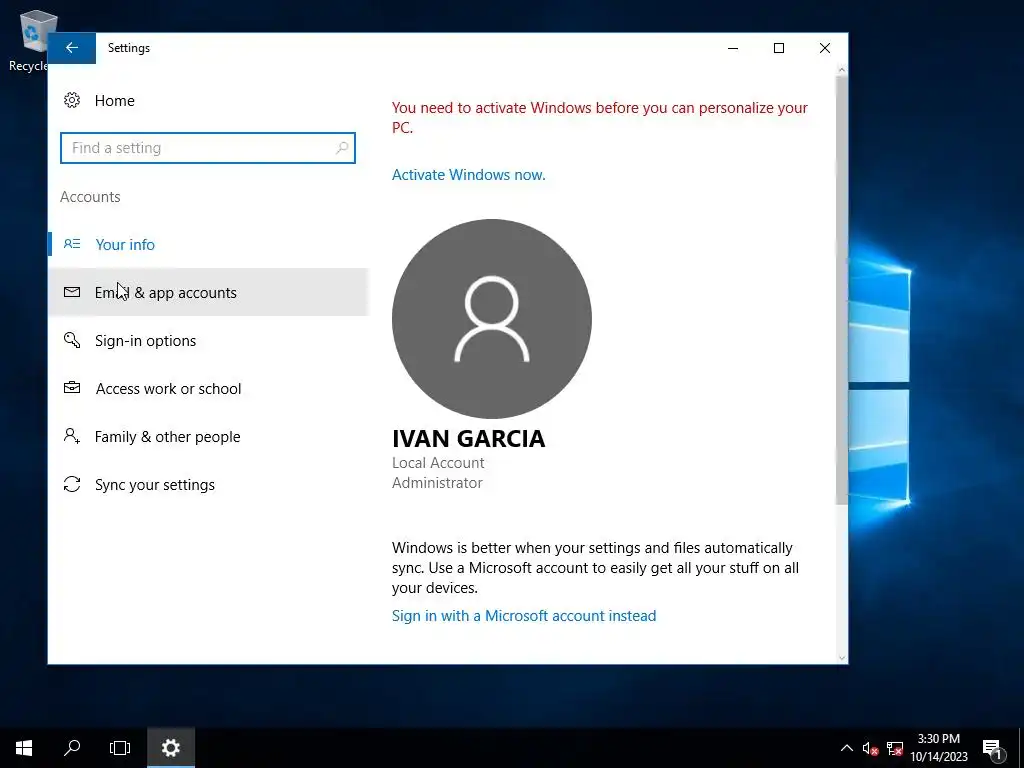Image resolution: width=1024 pixels, height=768 pixels.
Task: Click the envelope icon for Email accounts
Action: [x=72, y=292]
